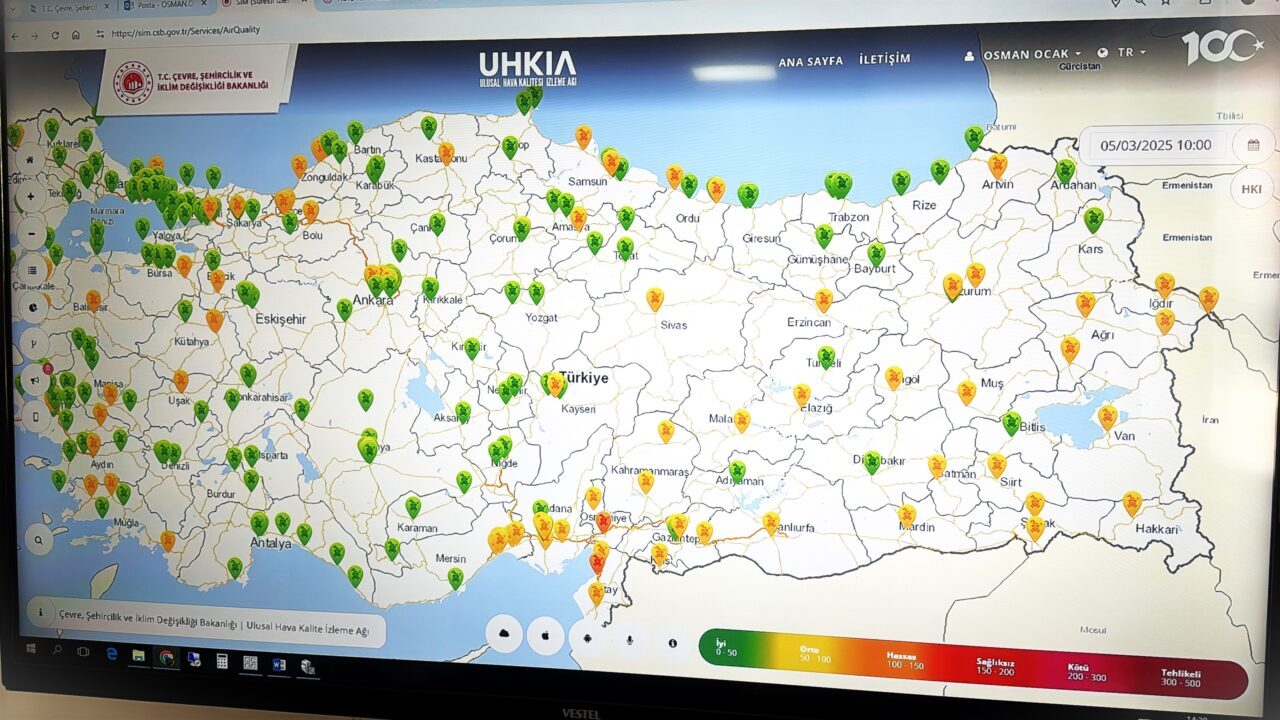The image size is (1280, 720).
Task: Click the cloud weather icon button
Action: point(504,635)
